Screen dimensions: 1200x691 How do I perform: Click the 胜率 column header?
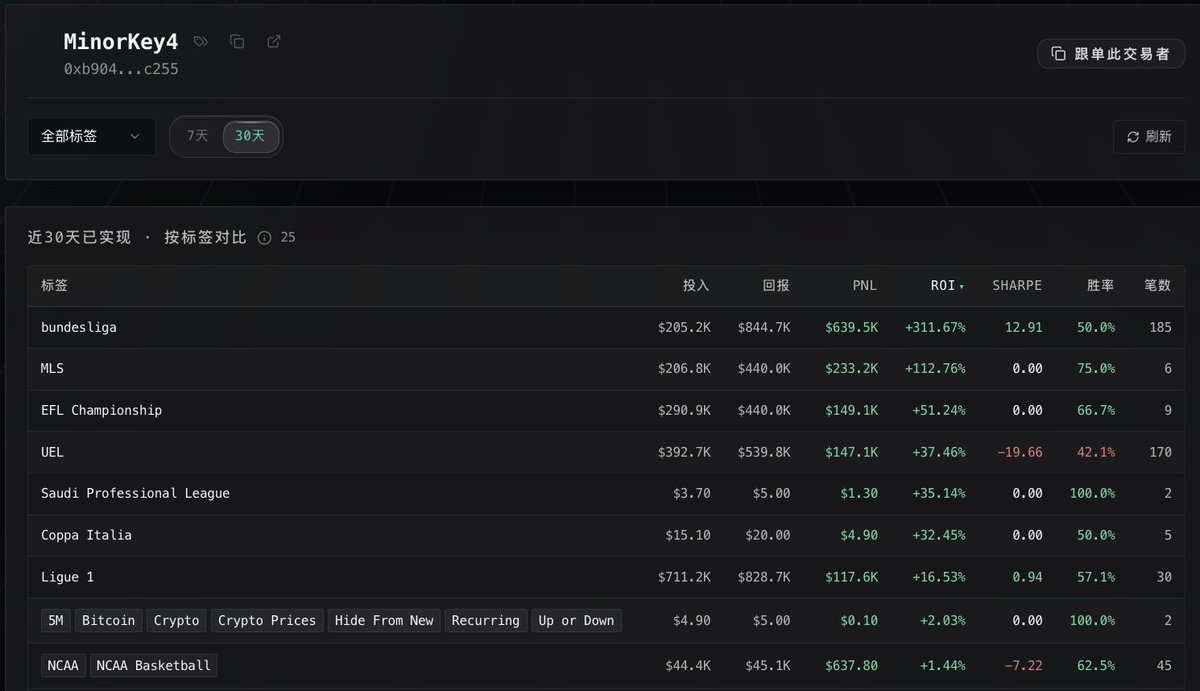(x=1100, y=286)
